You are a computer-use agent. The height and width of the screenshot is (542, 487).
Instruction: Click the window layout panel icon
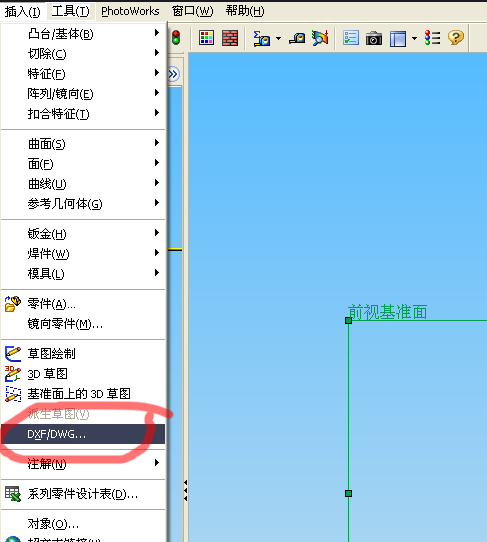click(398, 38)
